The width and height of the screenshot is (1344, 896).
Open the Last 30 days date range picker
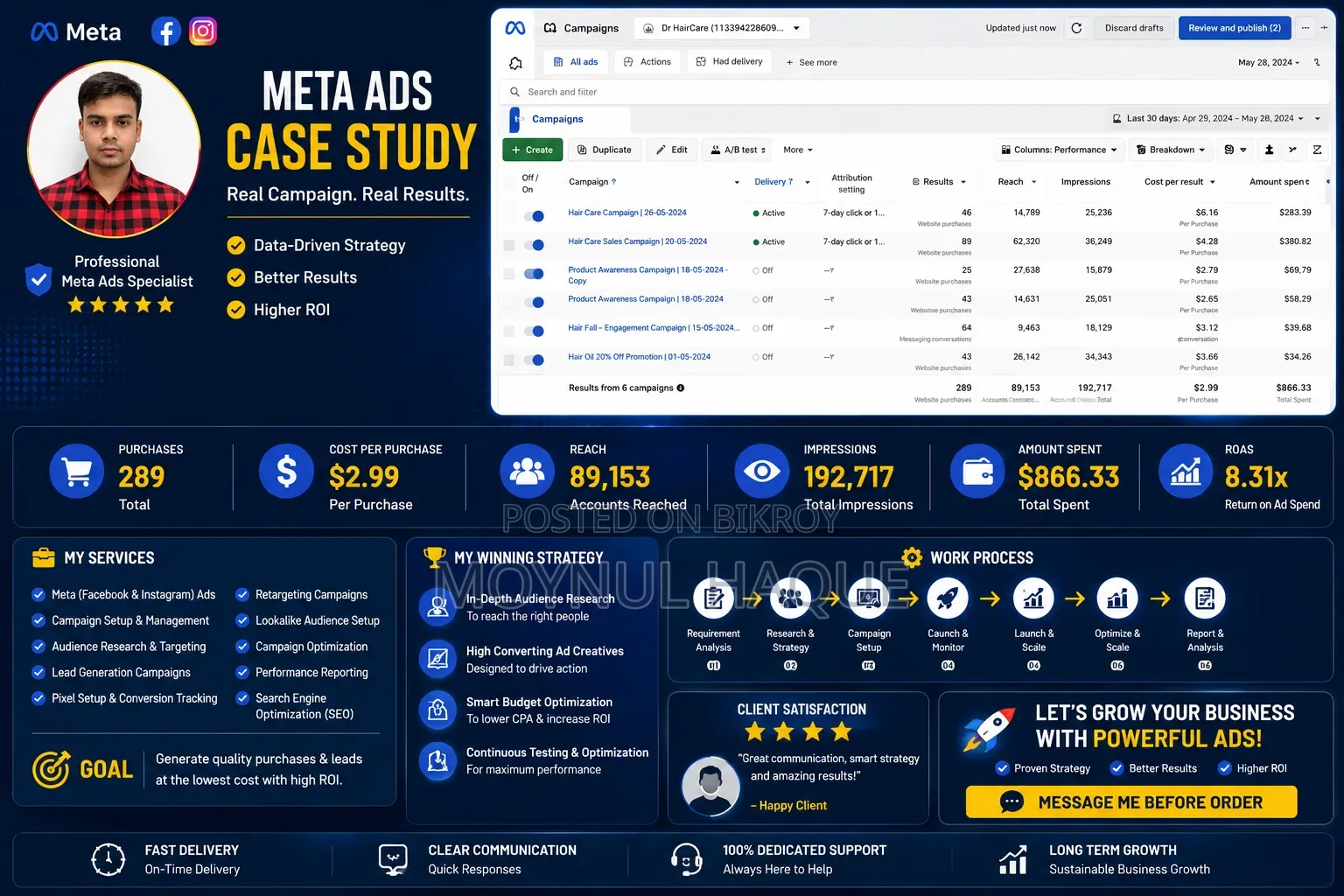tap(1207, 118)
